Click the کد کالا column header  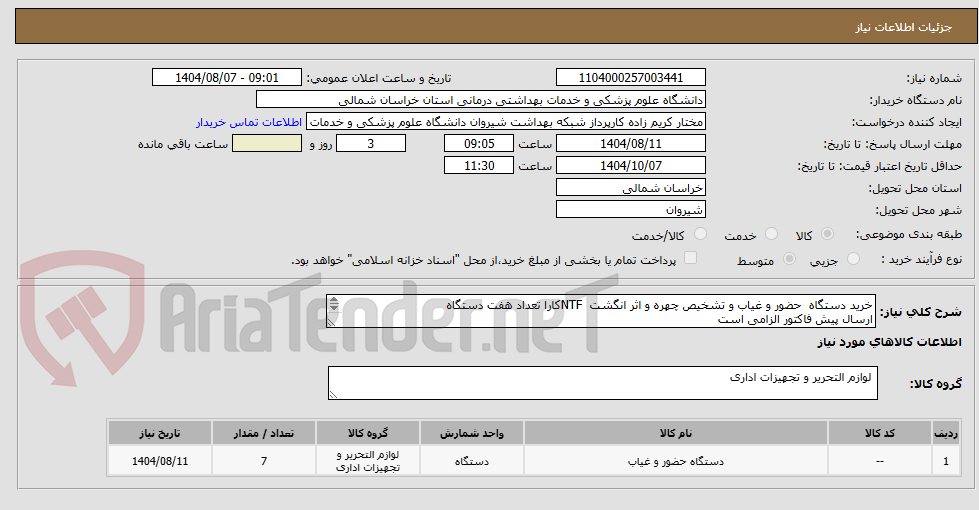coord(880,433)
